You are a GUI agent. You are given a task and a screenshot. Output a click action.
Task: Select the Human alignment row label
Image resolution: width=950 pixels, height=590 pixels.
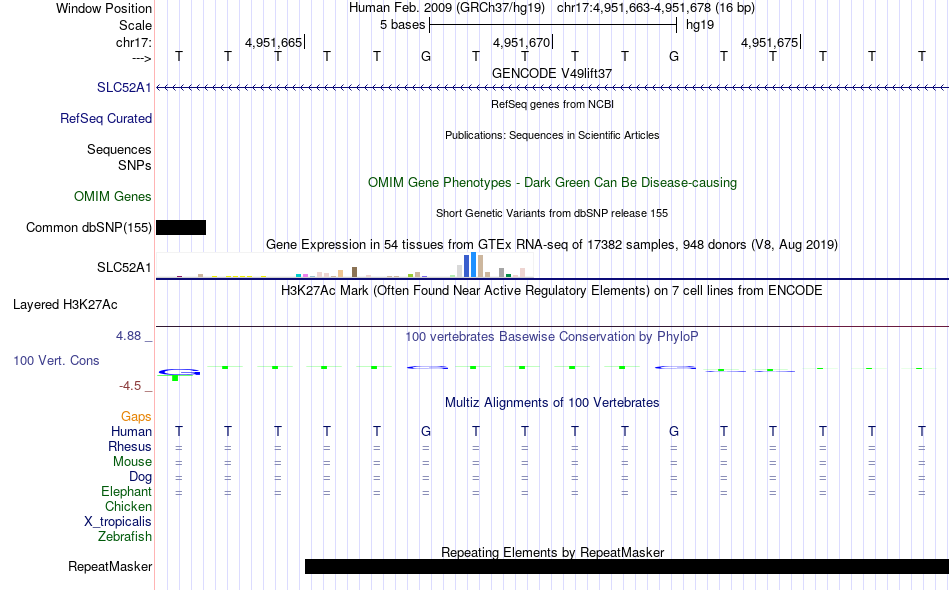[131, 431]
